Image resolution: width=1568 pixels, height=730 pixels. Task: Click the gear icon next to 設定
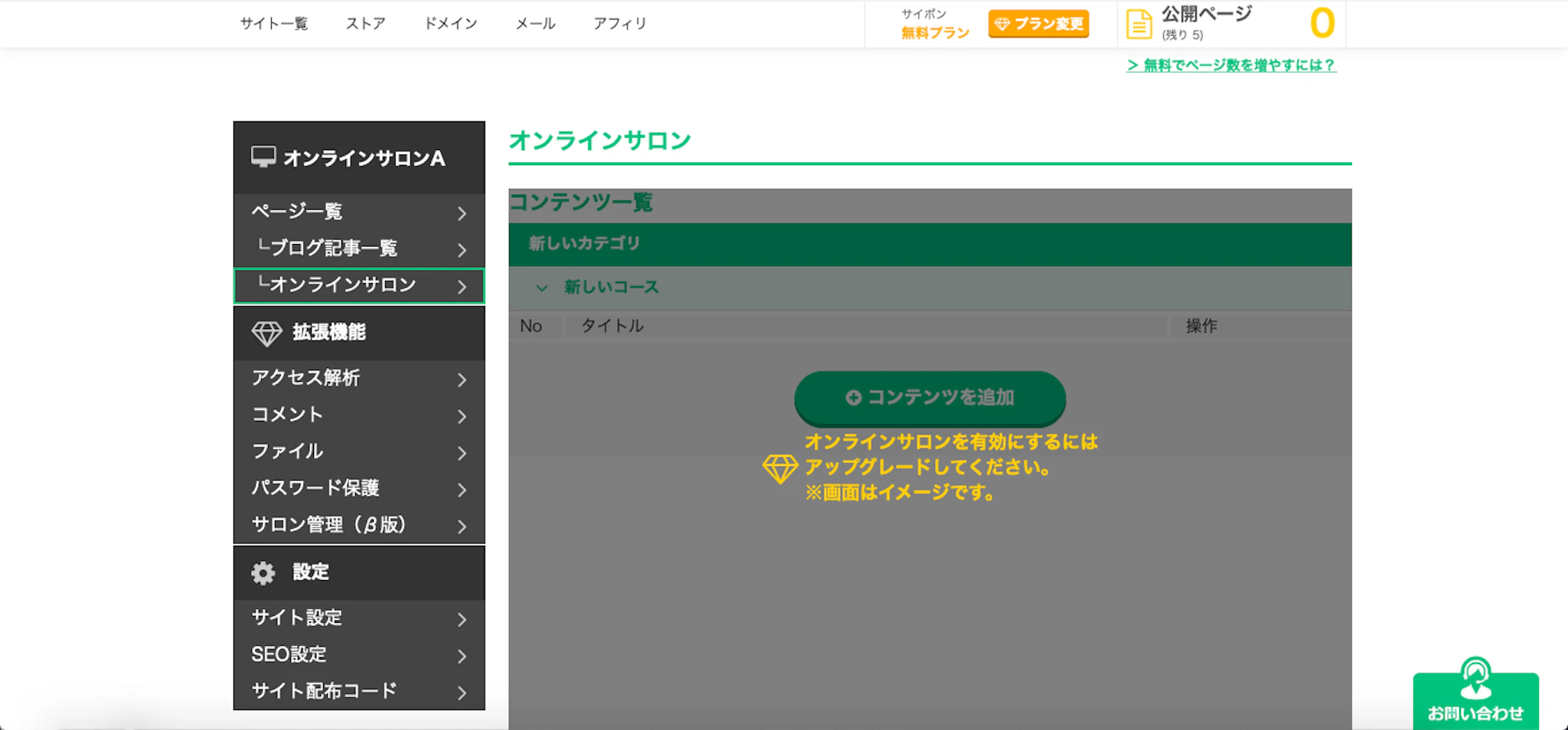[263, 572]
